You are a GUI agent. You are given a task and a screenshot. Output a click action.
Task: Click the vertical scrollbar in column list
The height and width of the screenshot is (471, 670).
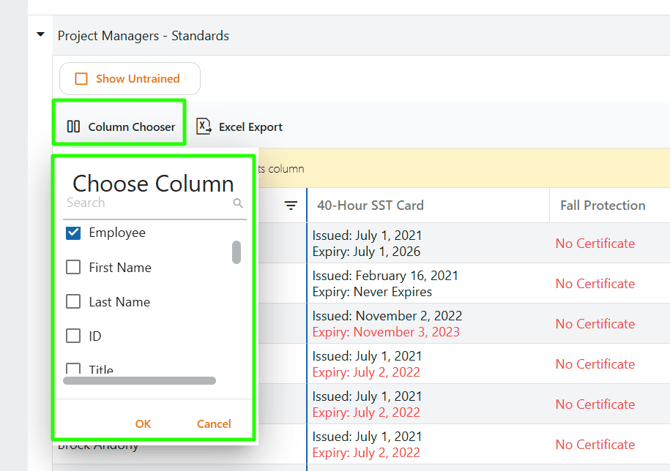236,252
